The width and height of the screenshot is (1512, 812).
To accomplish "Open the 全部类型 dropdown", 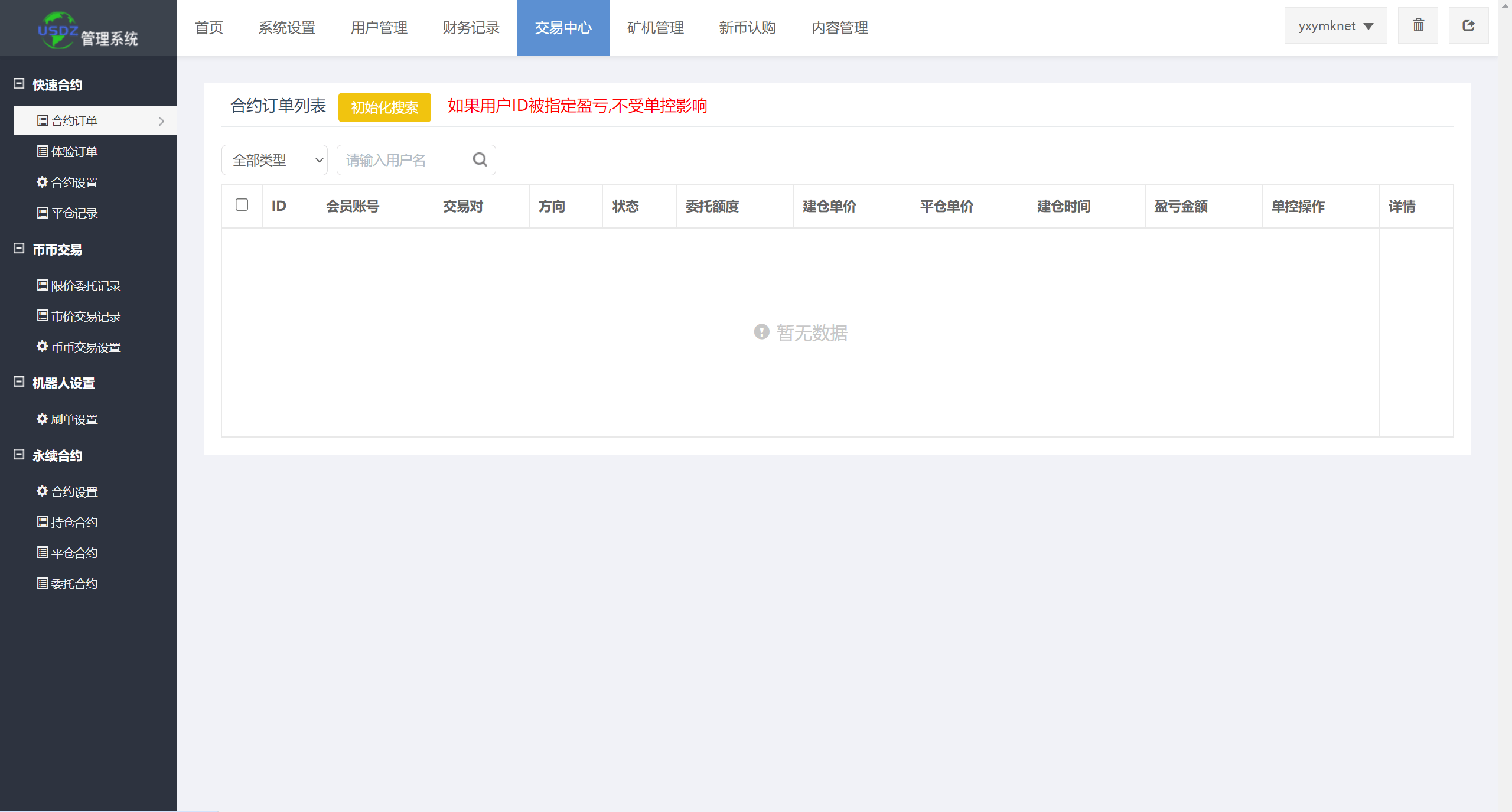I will click(x=275, y=160).
